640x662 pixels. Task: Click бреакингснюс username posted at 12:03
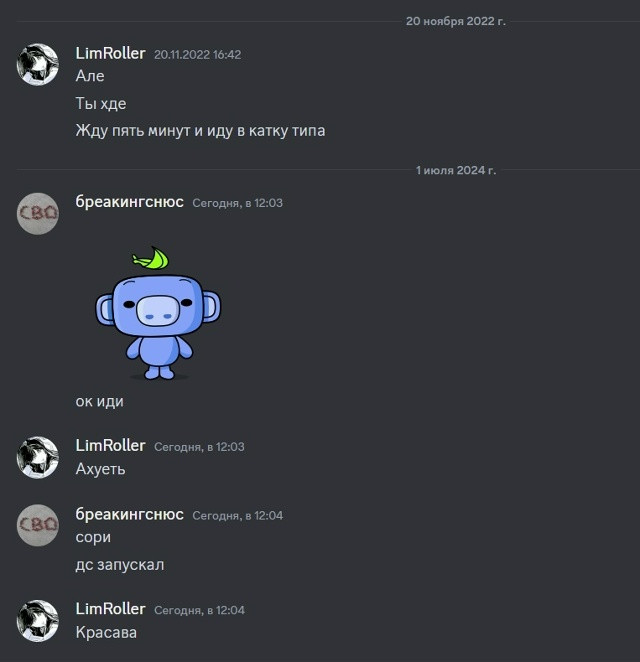(130, 202)
